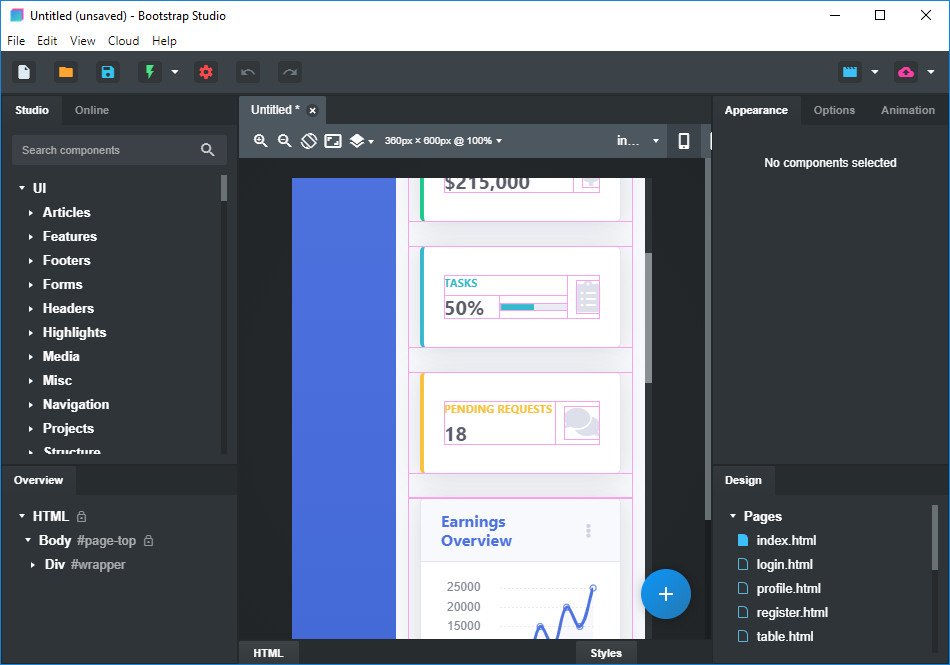The height and width of the screenshot is (665, 950).
Task: Save the design using the floppy disk icon
Action: click(107, 72)
